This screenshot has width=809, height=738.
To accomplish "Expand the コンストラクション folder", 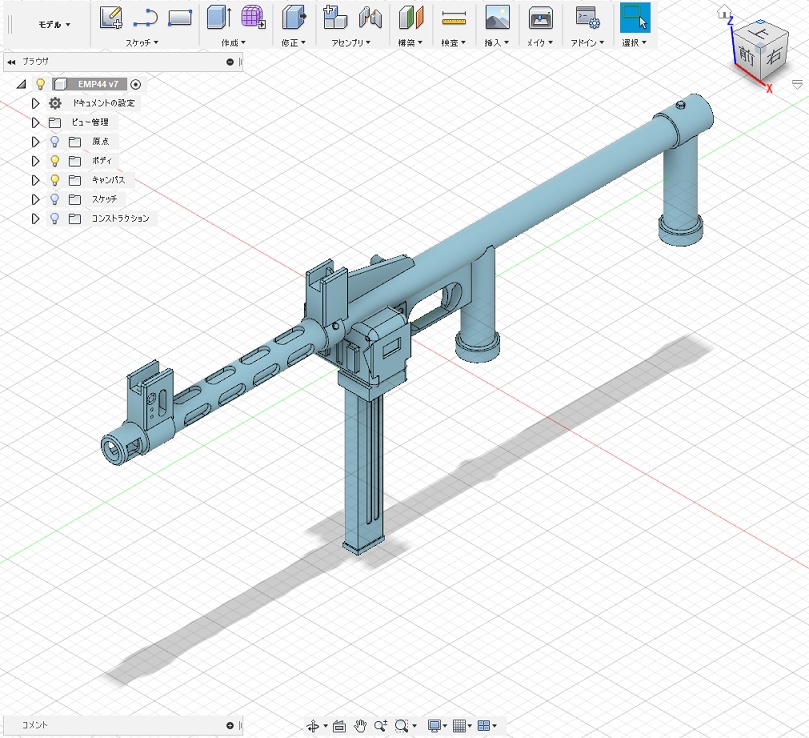I will click(36, 218).
